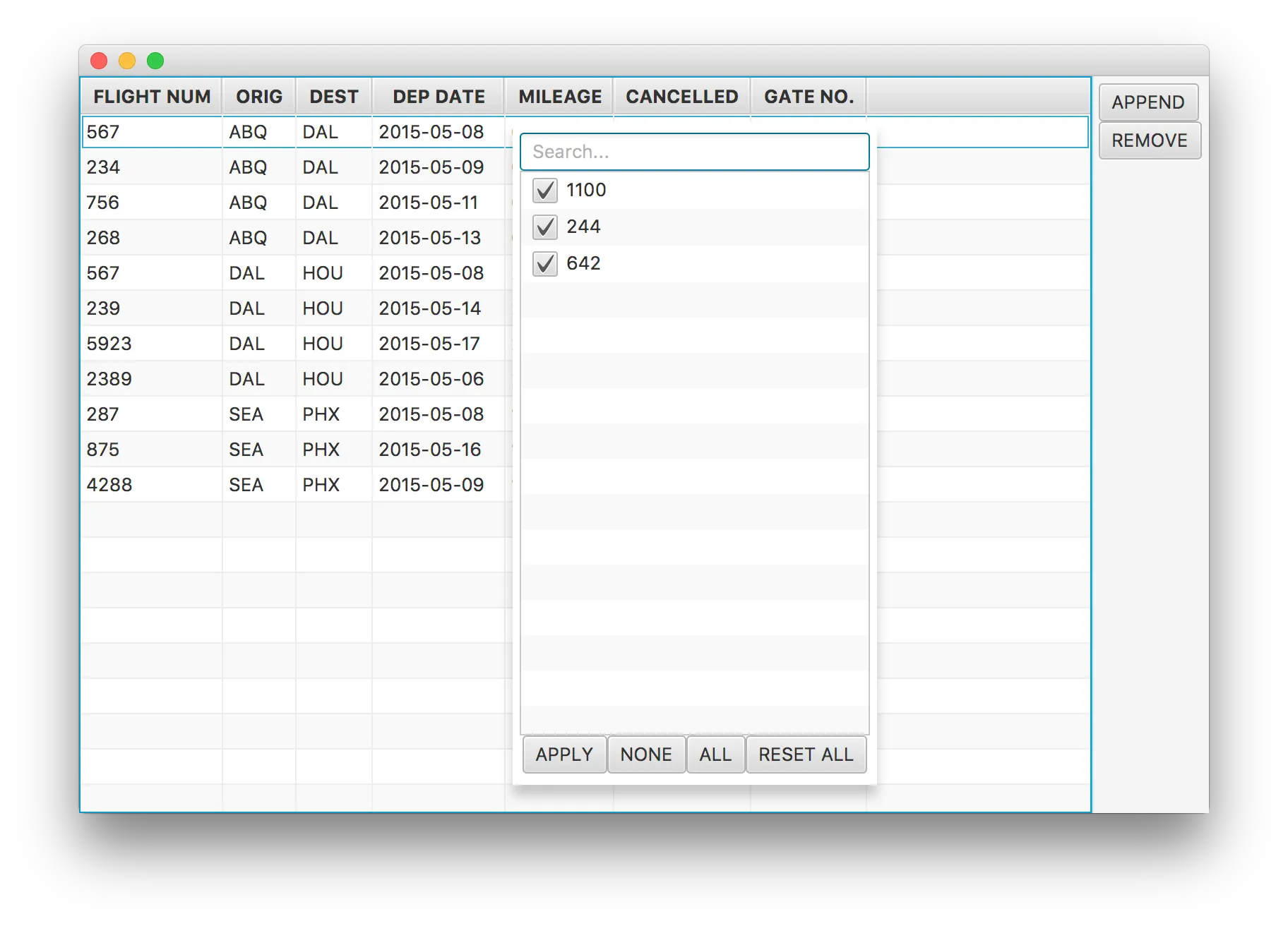Click the SEA origin in flight 4288 row
This screenshot has height=926, width=1288.
(259, 485)
